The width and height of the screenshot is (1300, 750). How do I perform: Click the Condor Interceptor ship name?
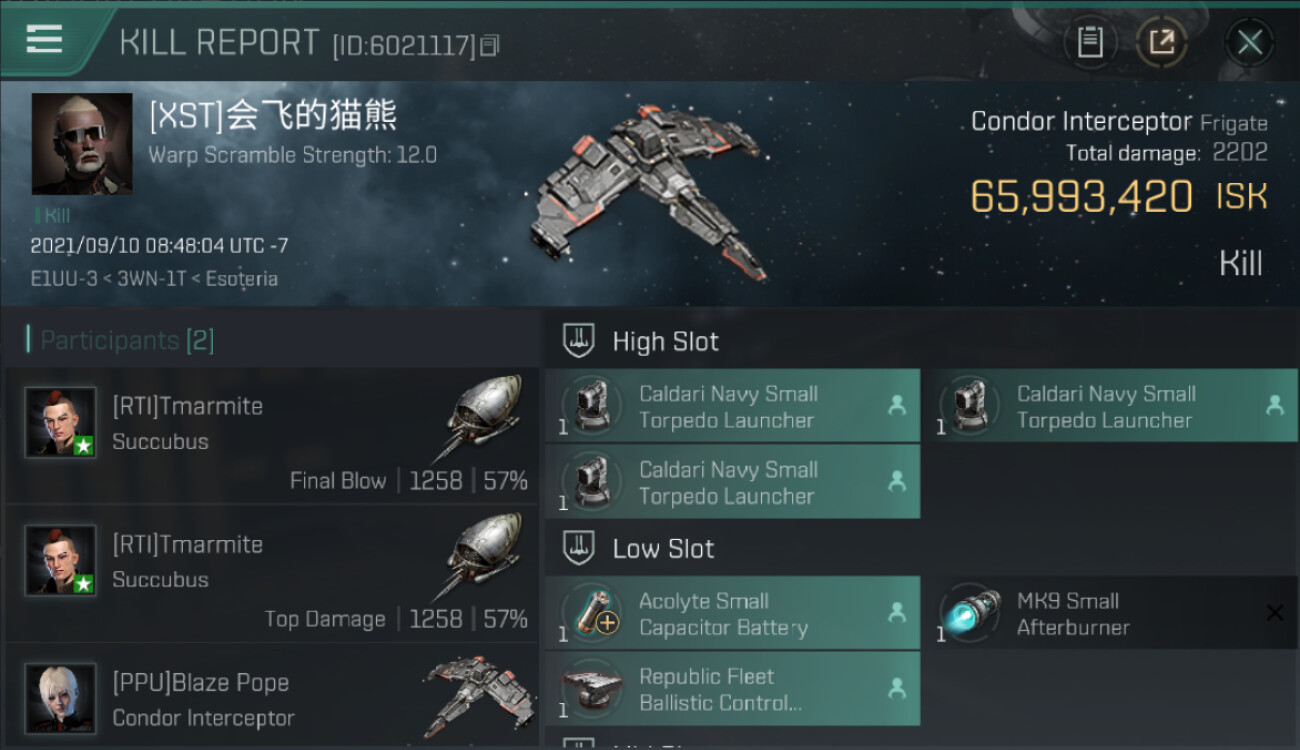point(1082,122)
